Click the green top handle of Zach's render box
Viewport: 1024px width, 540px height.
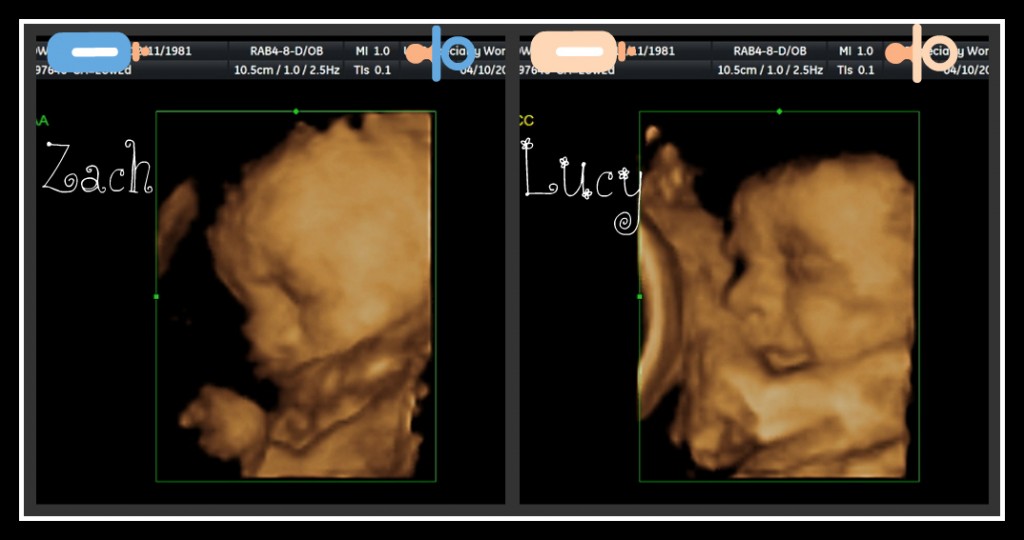pos(296,111)
